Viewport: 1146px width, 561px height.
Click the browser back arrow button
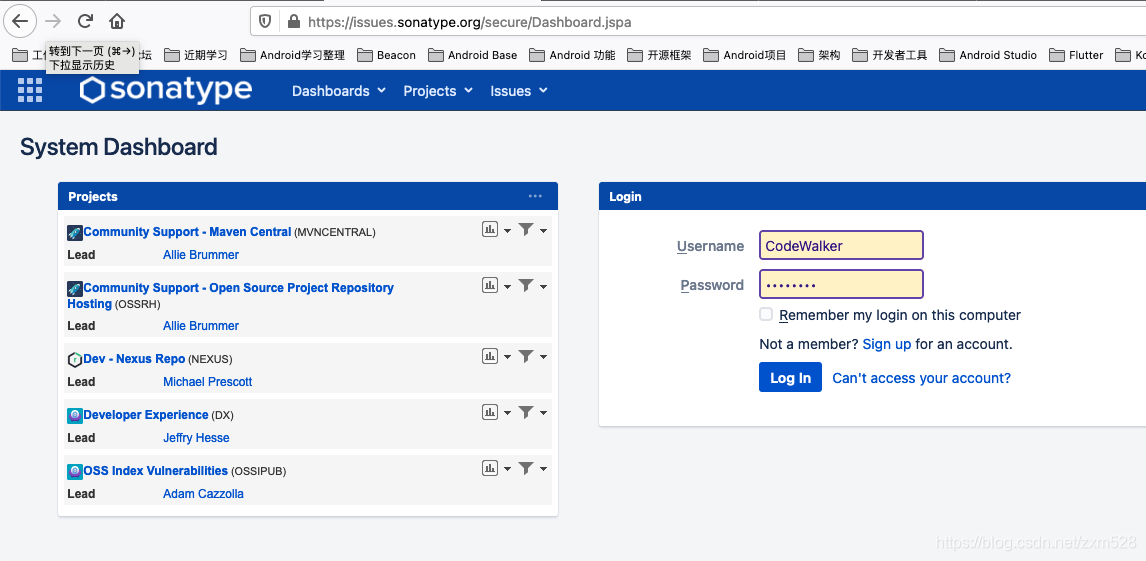(x=20, y=20)
